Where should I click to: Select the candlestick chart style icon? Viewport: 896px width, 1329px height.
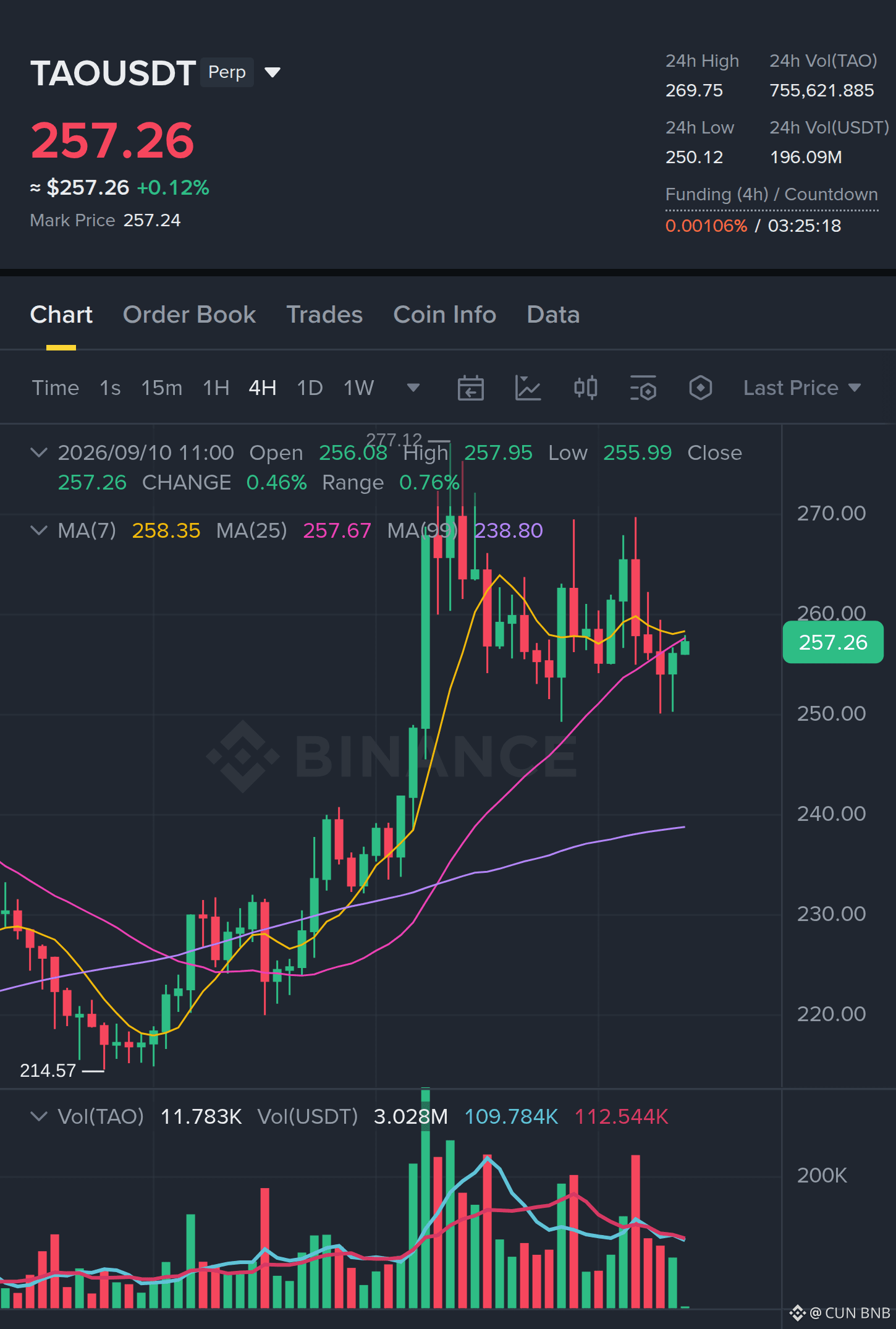585,388
